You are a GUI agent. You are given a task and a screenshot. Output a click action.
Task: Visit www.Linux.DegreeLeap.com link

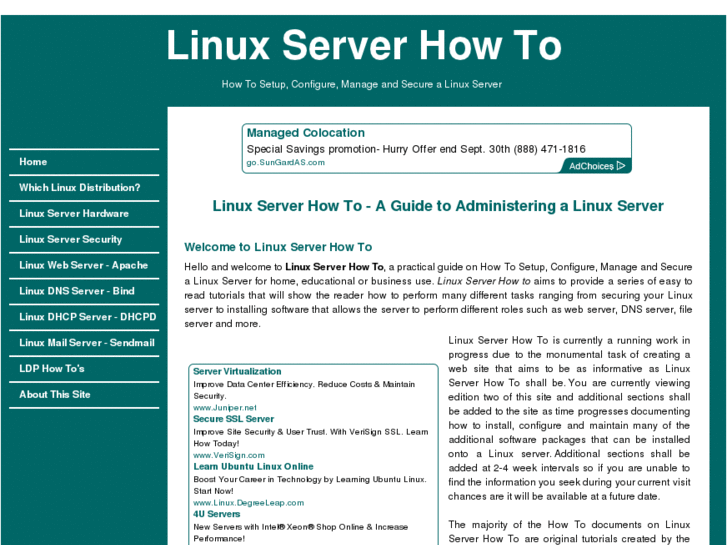249,503
